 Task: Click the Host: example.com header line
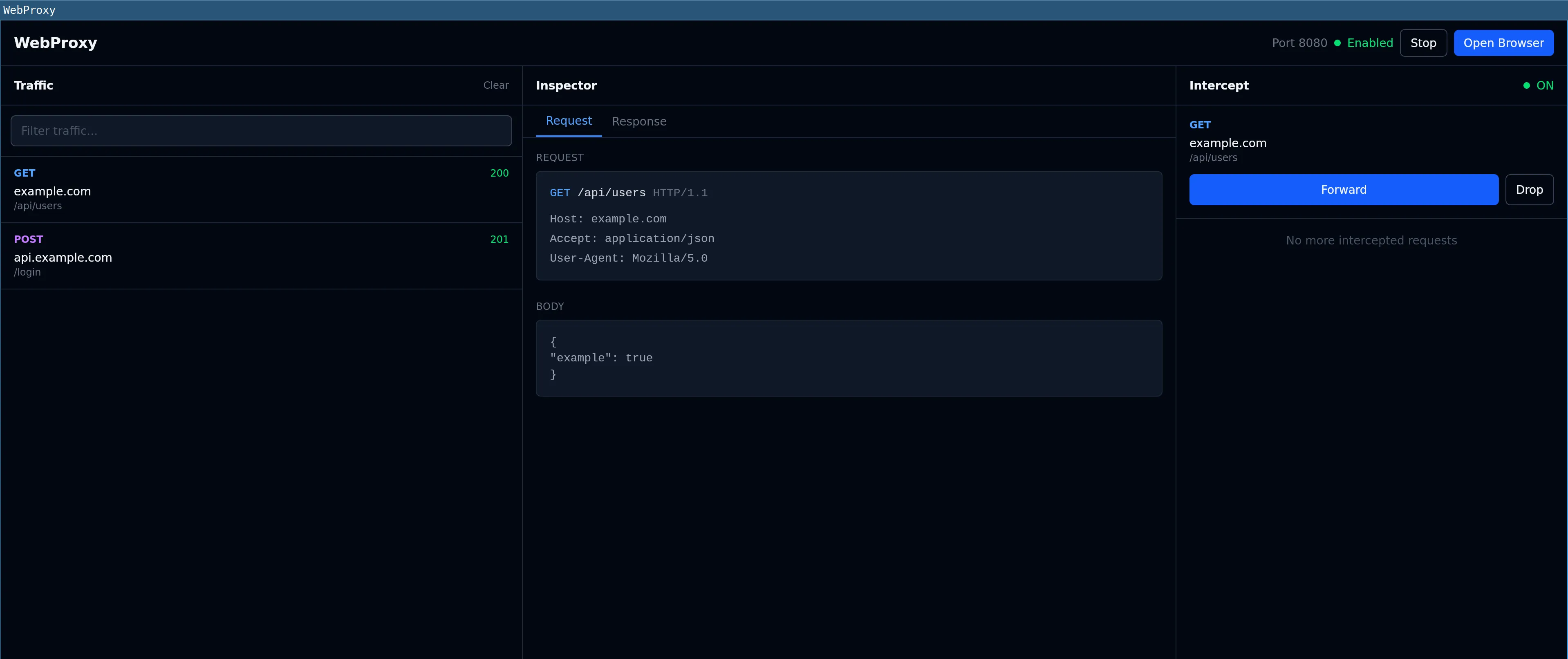608,219
